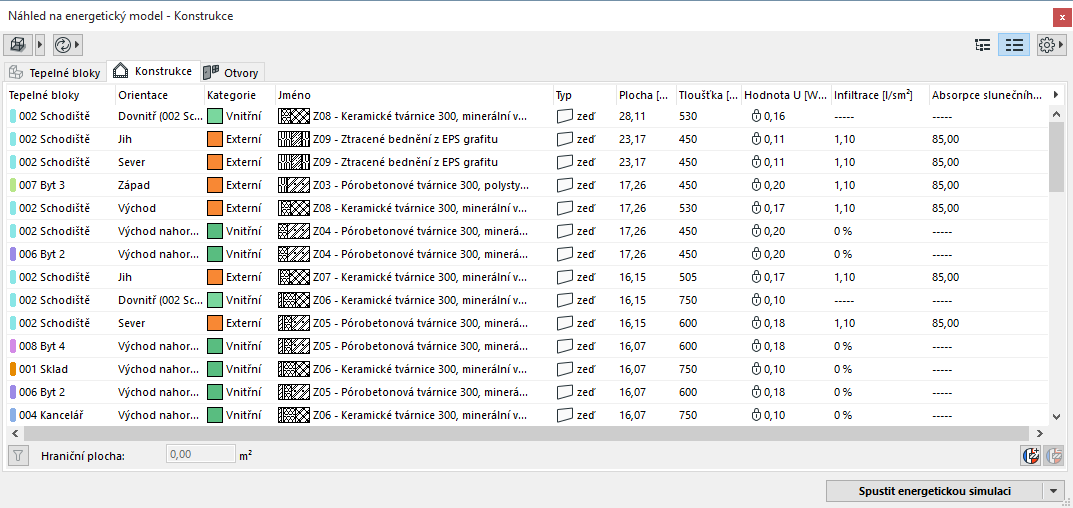Open the settings gear menu
Image resolution: width=1073 pixels, height=508 pixels.
[1050, 45]
